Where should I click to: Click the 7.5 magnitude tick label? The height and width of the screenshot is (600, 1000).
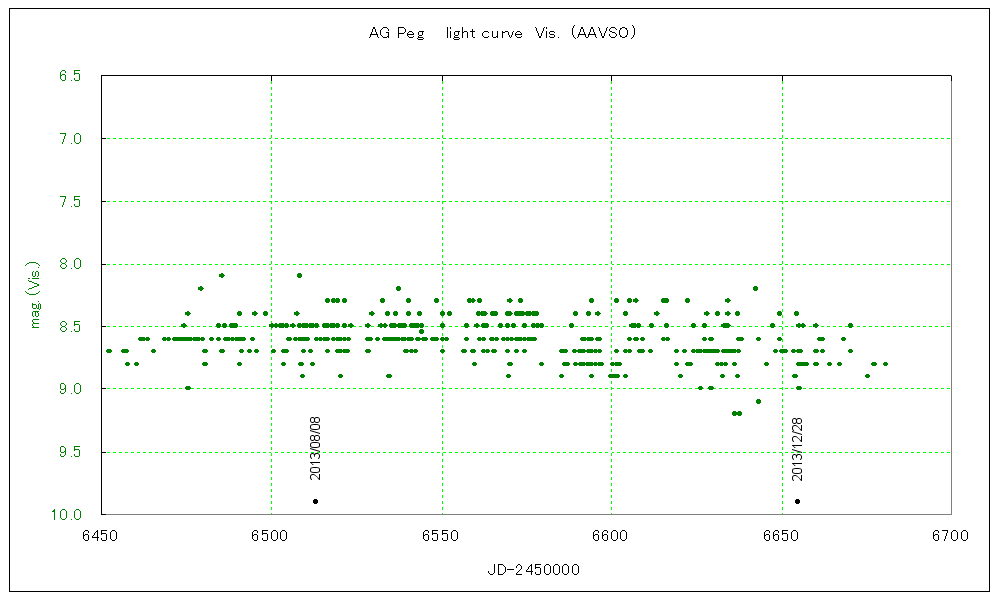coord(69,202)
